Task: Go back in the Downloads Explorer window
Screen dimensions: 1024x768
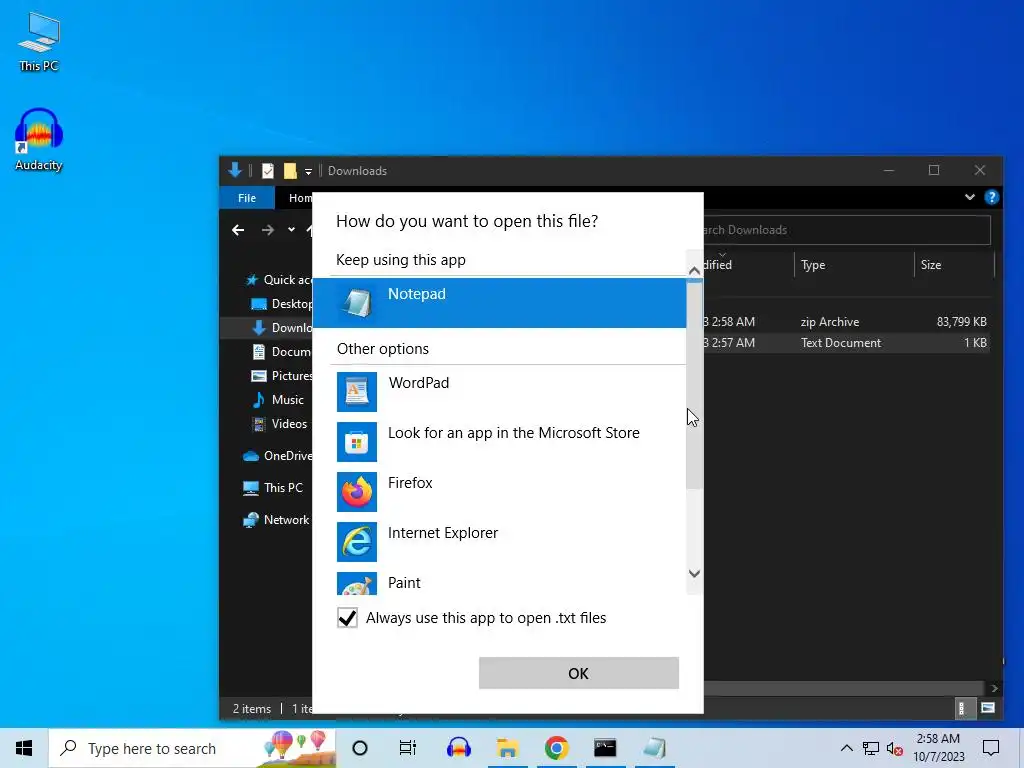Action: 238,230
